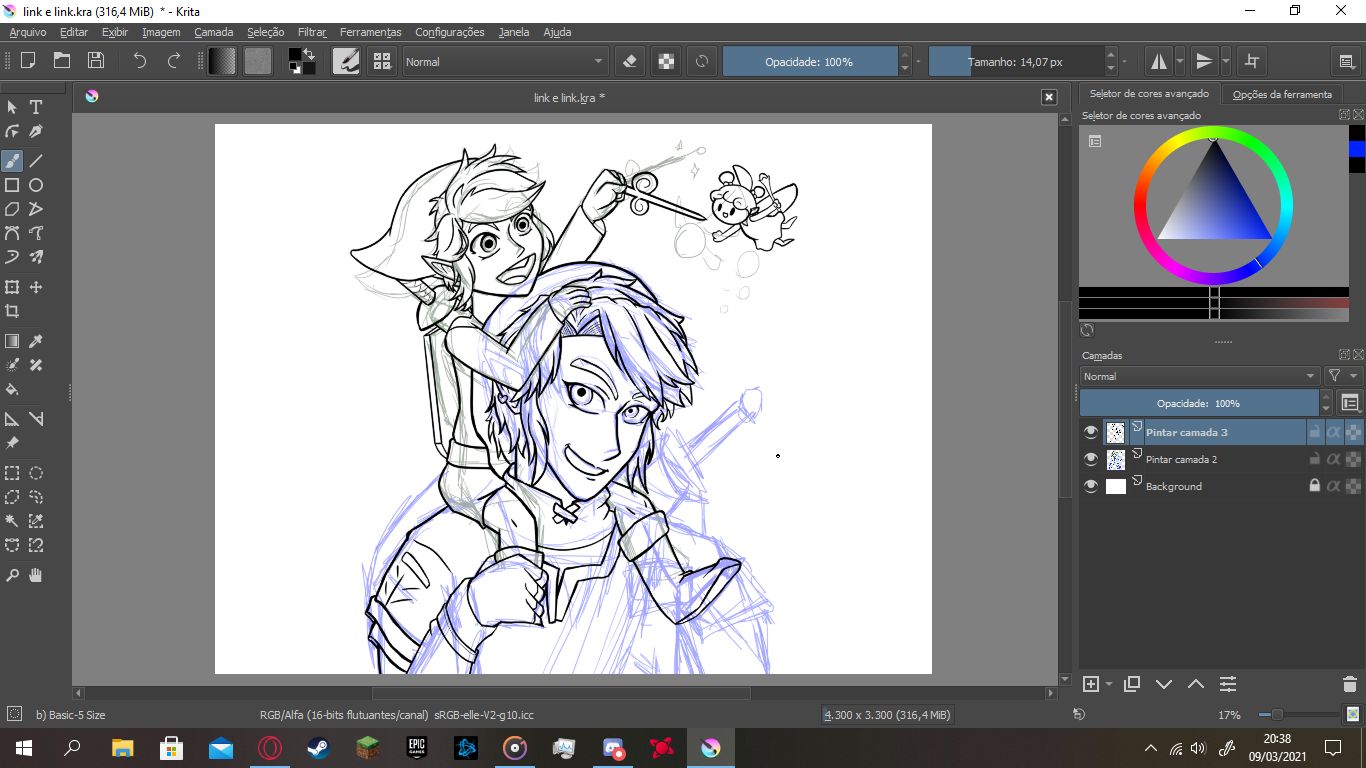Image resolution: width=1366 pixels, height=768 pixels.
Task: Delete layer using trash icon
Action: [x=1349, y=684]
